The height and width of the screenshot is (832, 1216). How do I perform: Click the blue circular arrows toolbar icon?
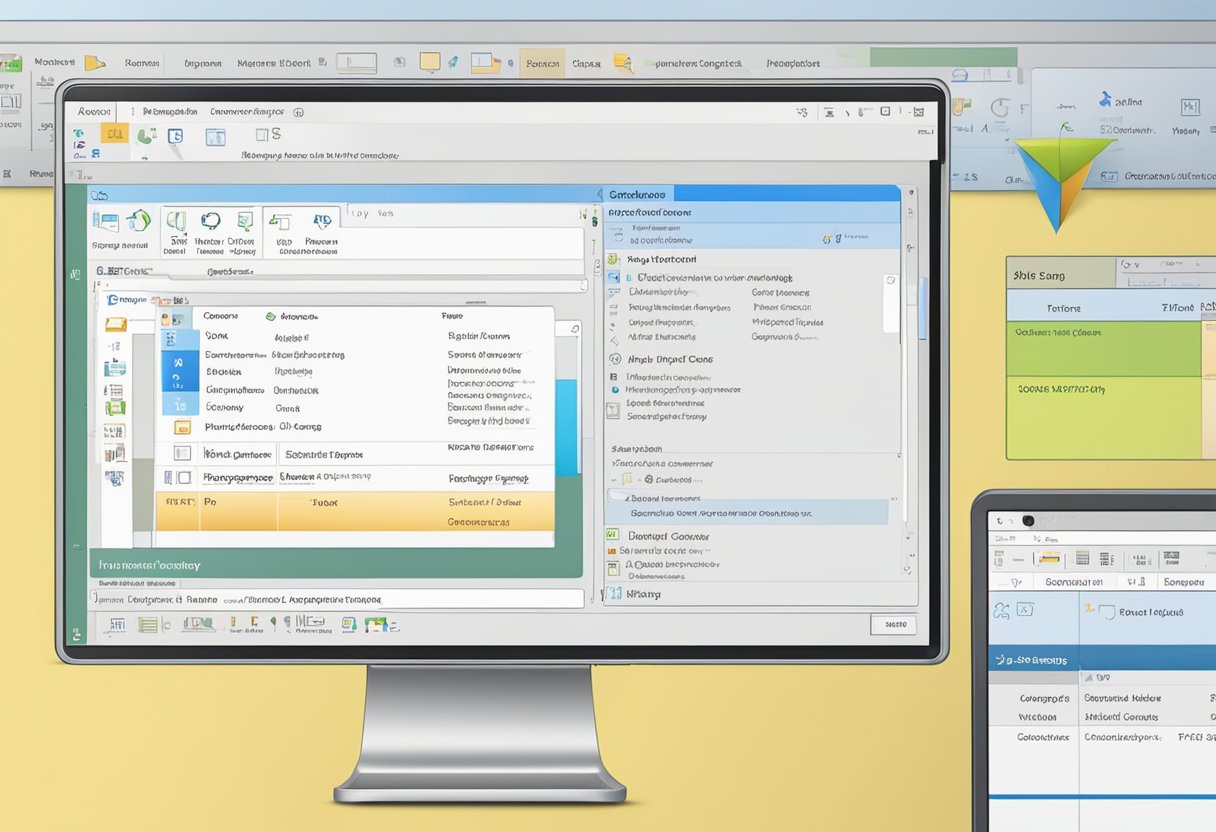coord(211,221)
